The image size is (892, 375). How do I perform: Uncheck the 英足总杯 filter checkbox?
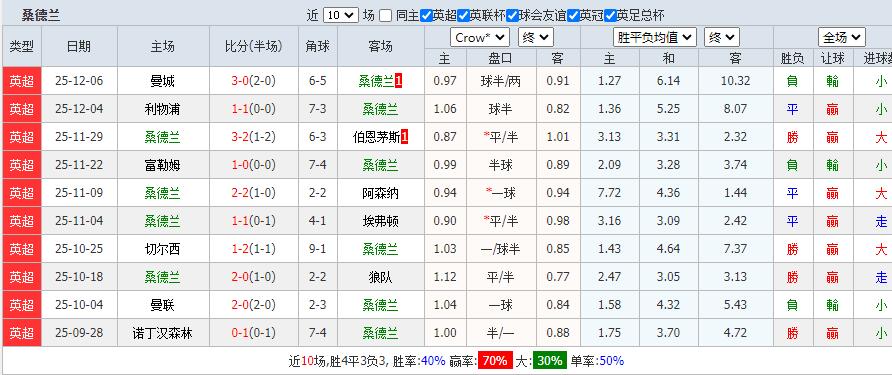pyautogui.click(x=610, y=15)
